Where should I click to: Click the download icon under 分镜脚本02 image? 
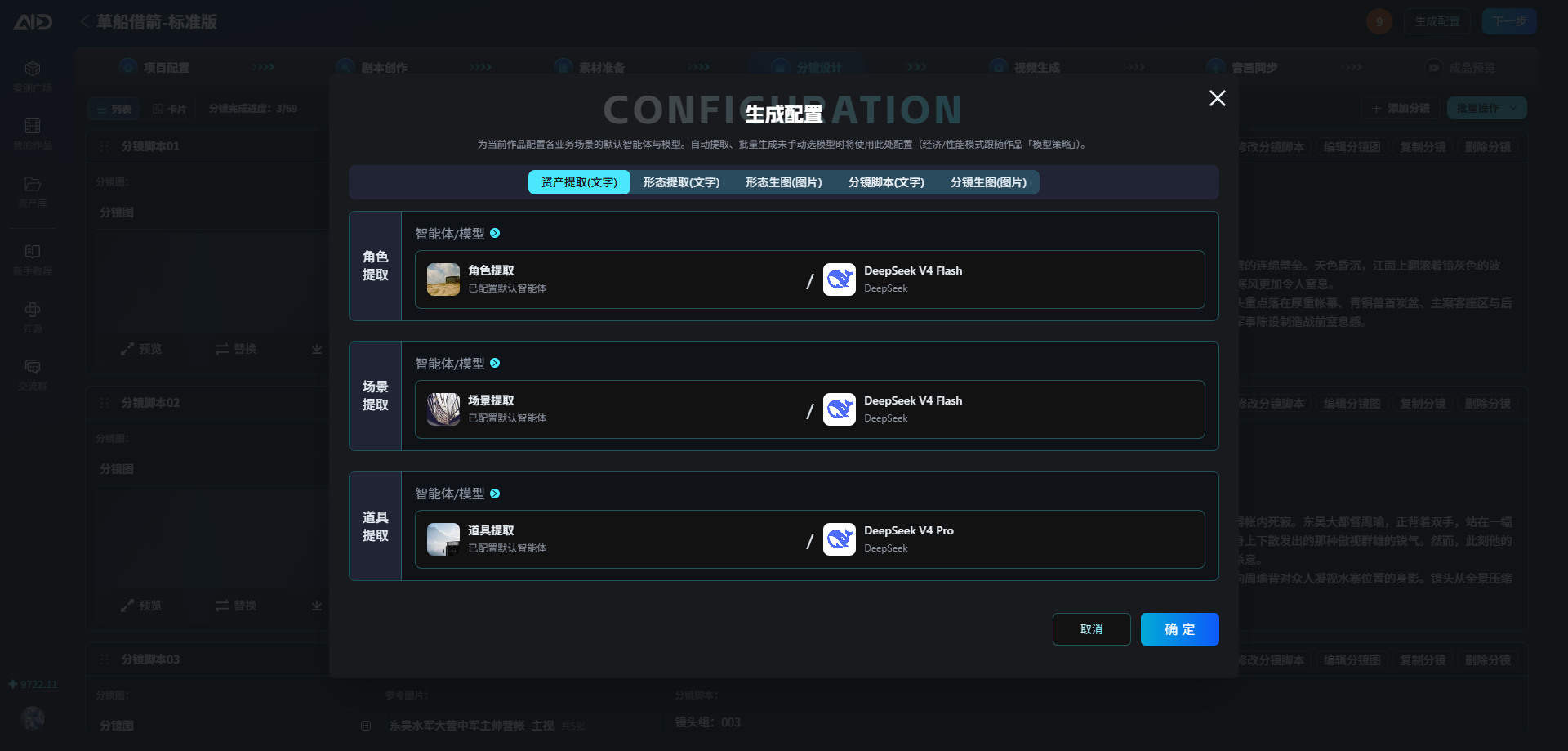click(317, 606)
